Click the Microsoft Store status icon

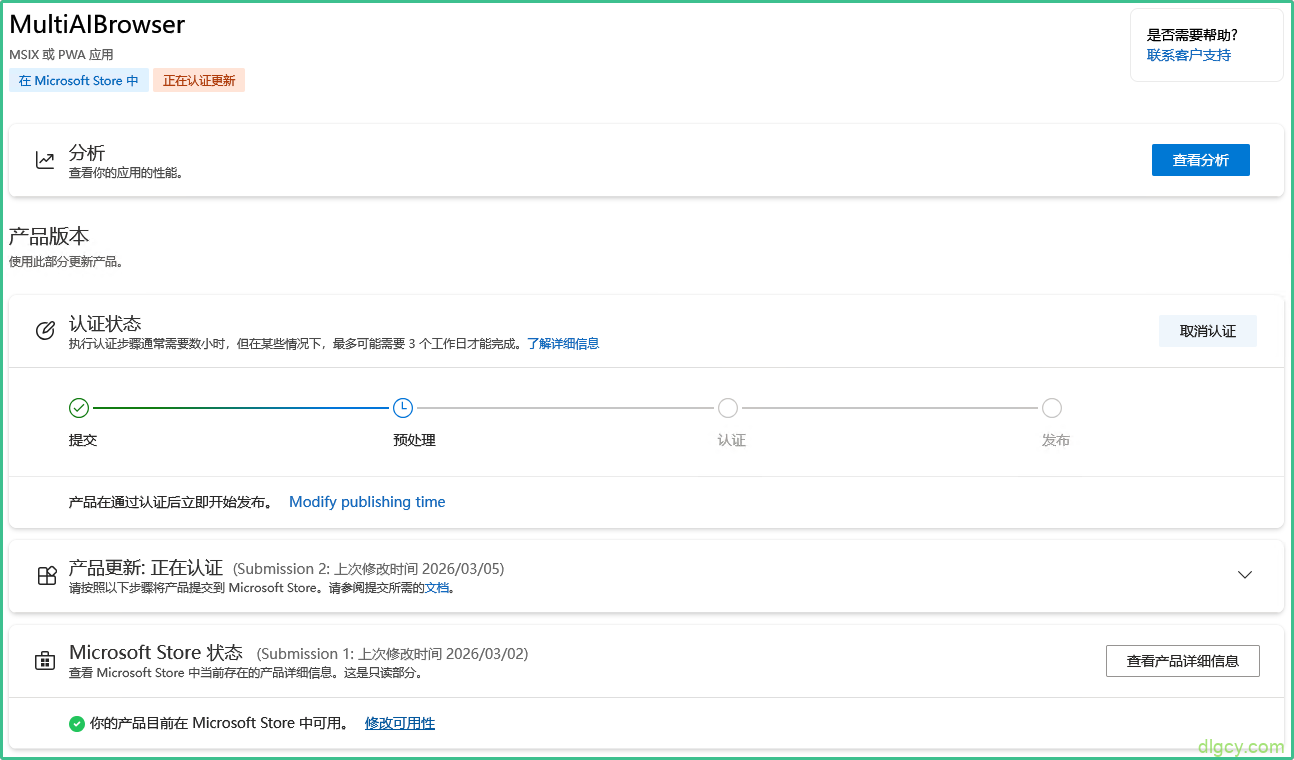(x=44, y=661)
